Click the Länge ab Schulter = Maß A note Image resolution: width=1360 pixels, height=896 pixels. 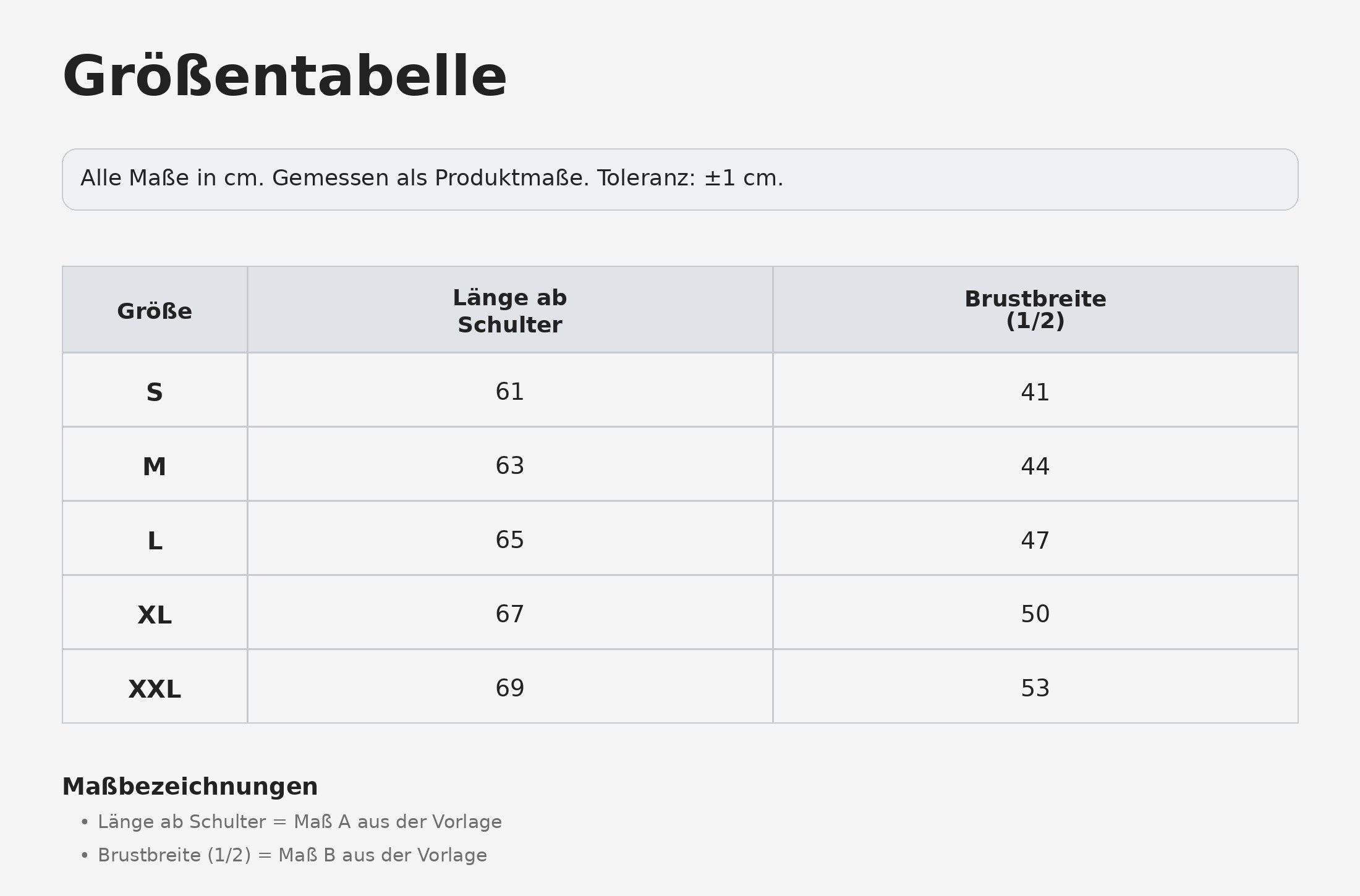(300, 822)
